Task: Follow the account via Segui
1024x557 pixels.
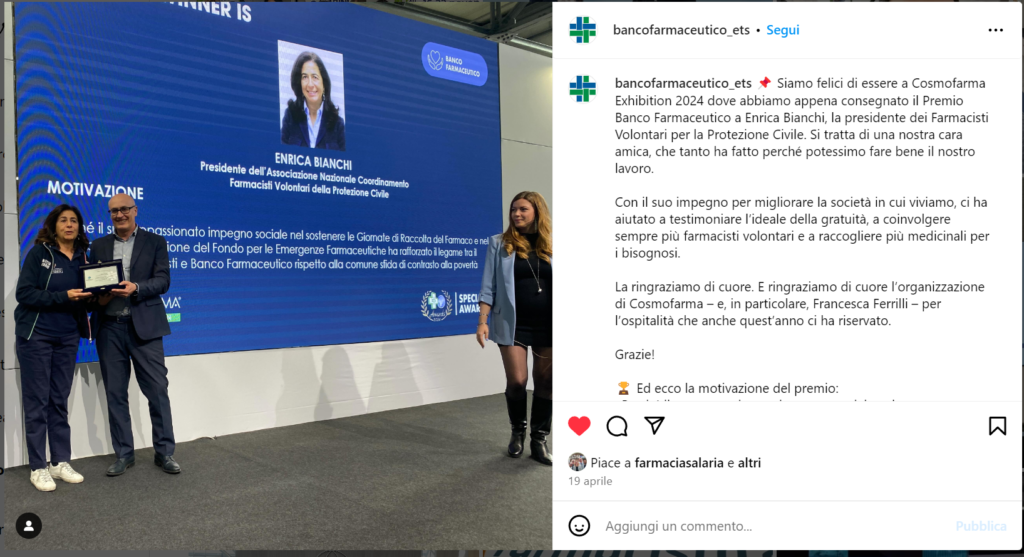Action: (x=782, y=30)
